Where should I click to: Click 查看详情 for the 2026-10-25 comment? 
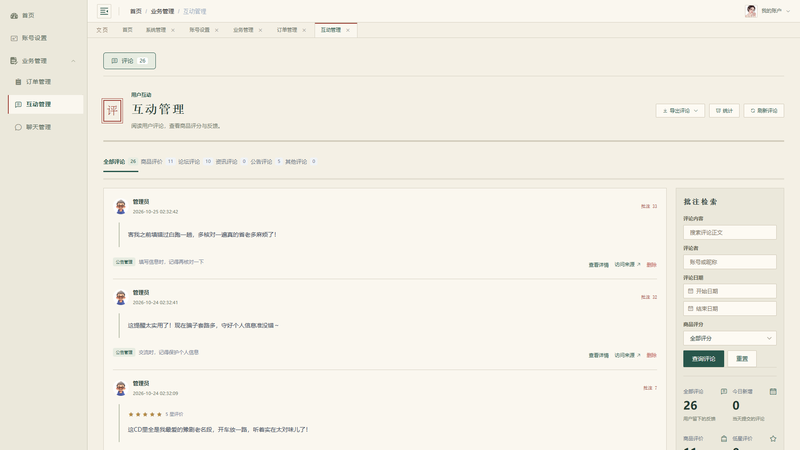point(598,265)
